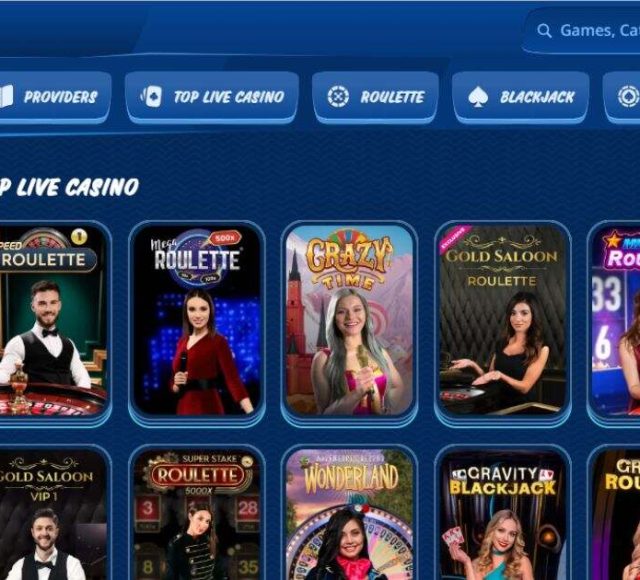Select the Roulette category tab
This screenshot has width=640, height=580.
[375, 98]
